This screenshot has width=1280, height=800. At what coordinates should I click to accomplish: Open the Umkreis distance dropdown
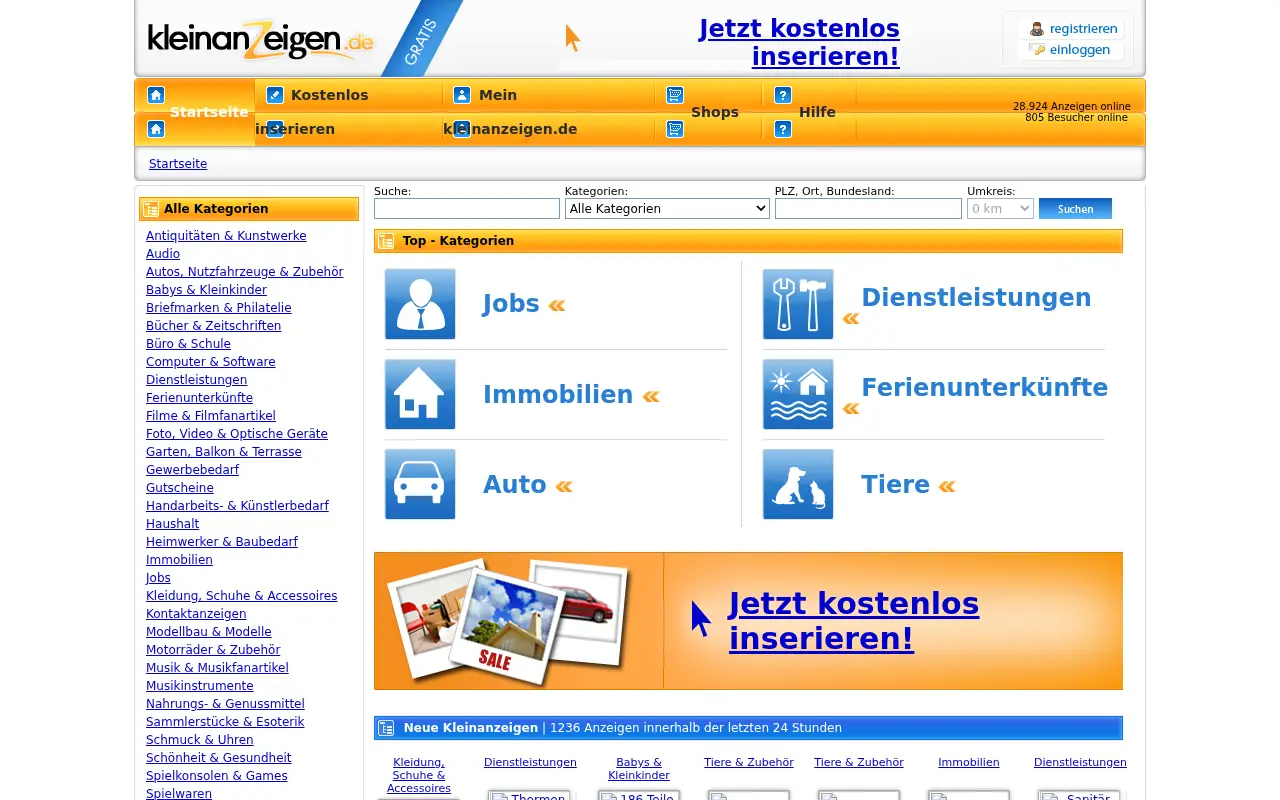coord(1000,208)
